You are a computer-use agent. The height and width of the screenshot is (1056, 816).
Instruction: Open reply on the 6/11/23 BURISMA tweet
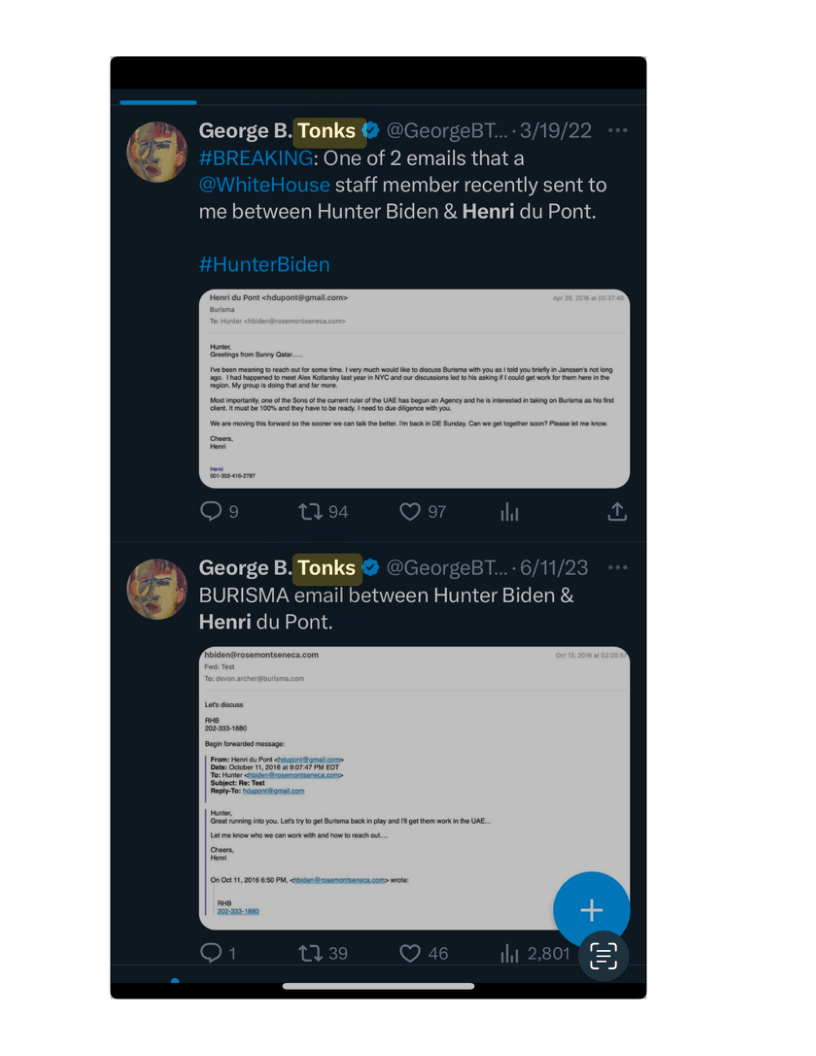pyautogui.click(x=211, y=953)
